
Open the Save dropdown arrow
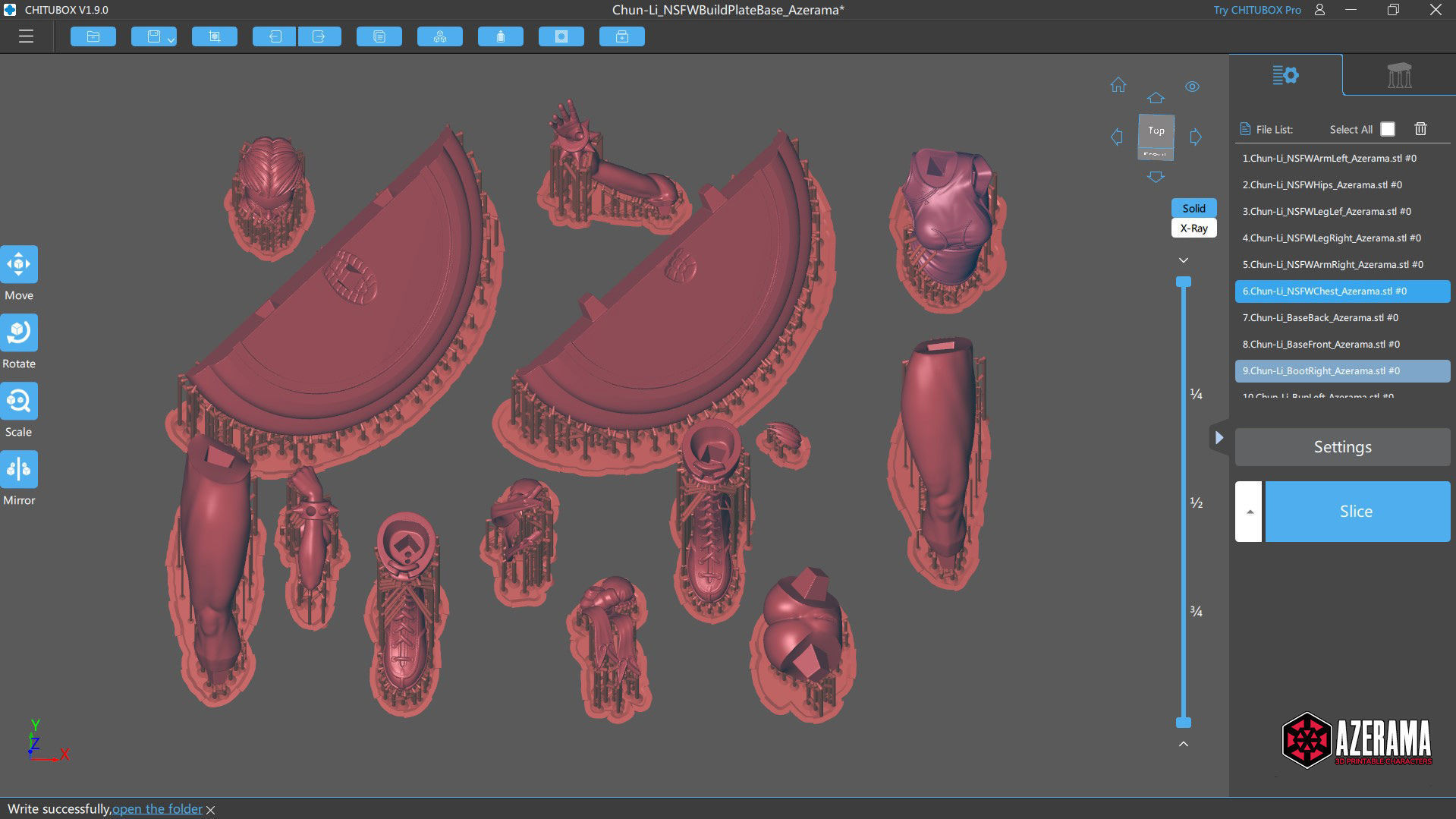tap(171, 39)
